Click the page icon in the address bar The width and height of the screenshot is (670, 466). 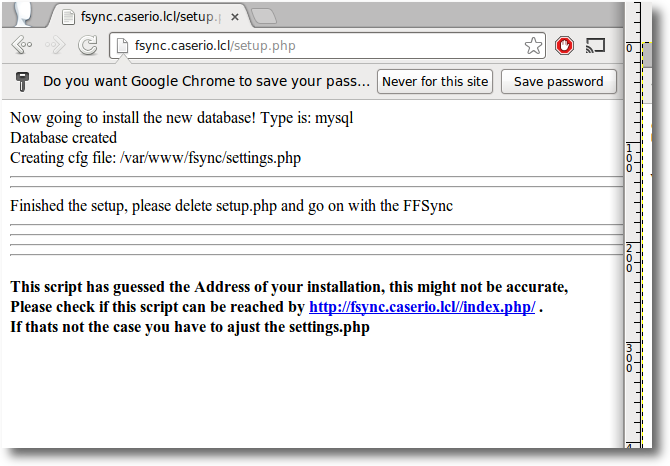coord(122,46)
